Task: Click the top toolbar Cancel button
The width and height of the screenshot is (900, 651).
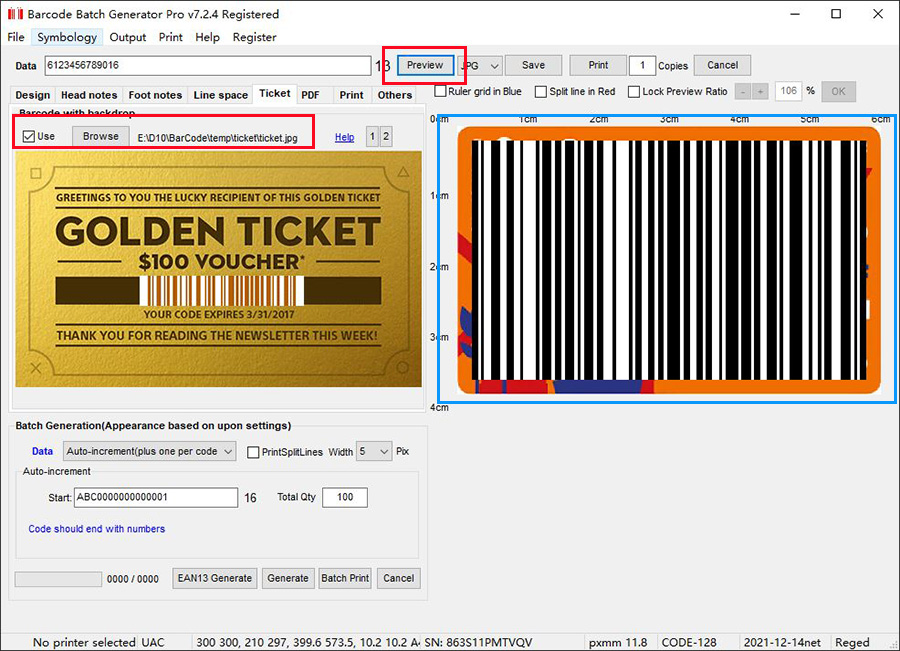Action: click(x=723, y=65)
